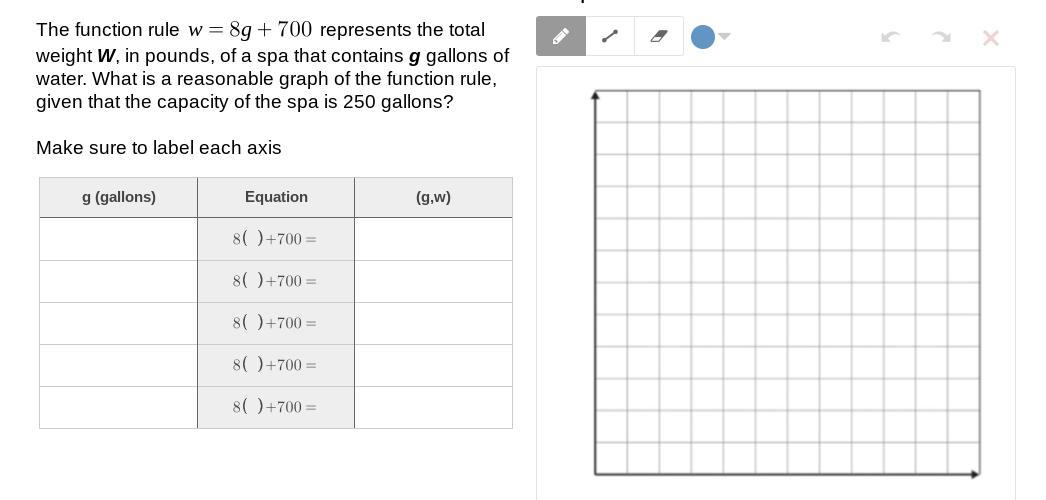Click the fourth g (gallons) input cell

click(118, 365)
